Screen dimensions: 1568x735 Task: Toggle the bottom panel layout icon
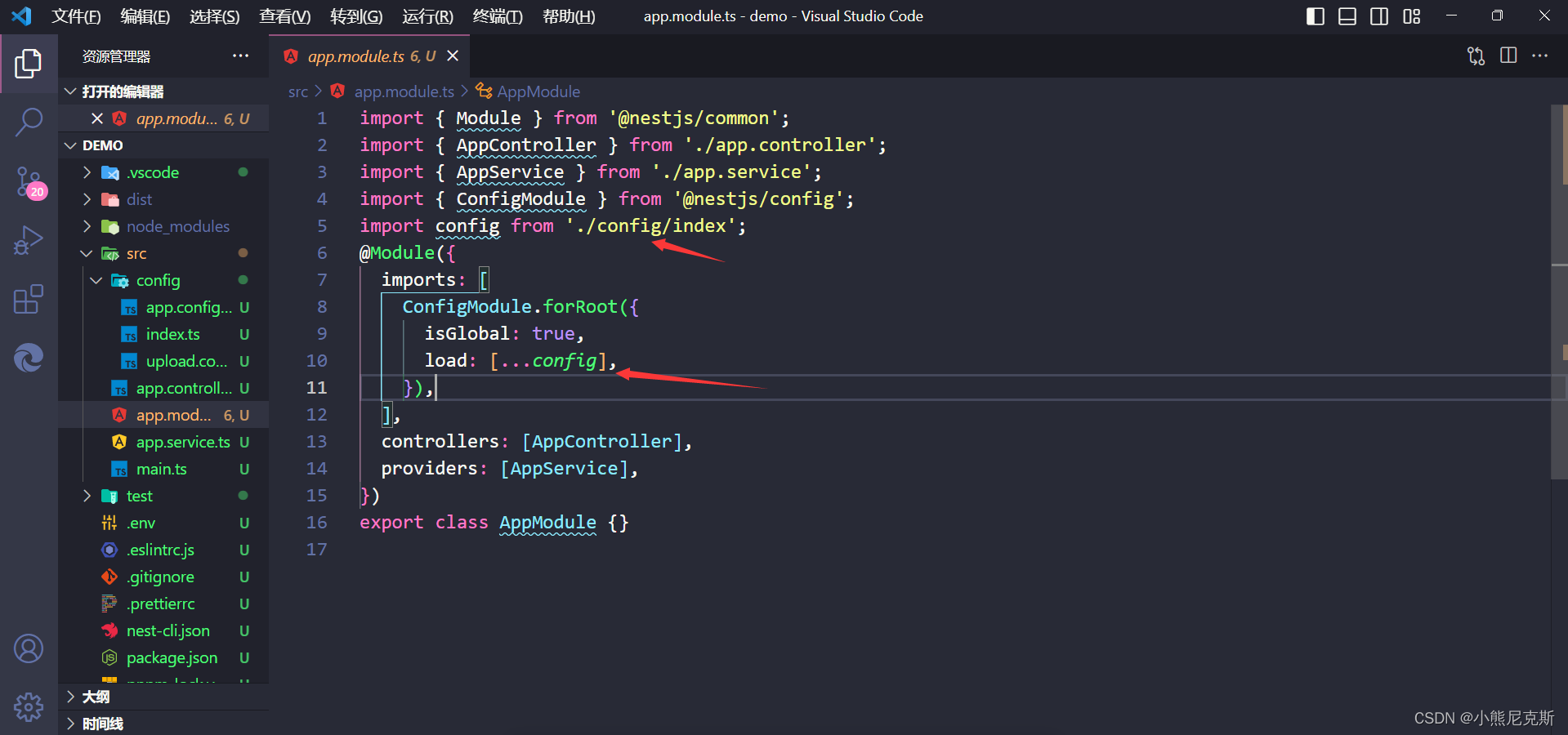(x=1347, y=16)
